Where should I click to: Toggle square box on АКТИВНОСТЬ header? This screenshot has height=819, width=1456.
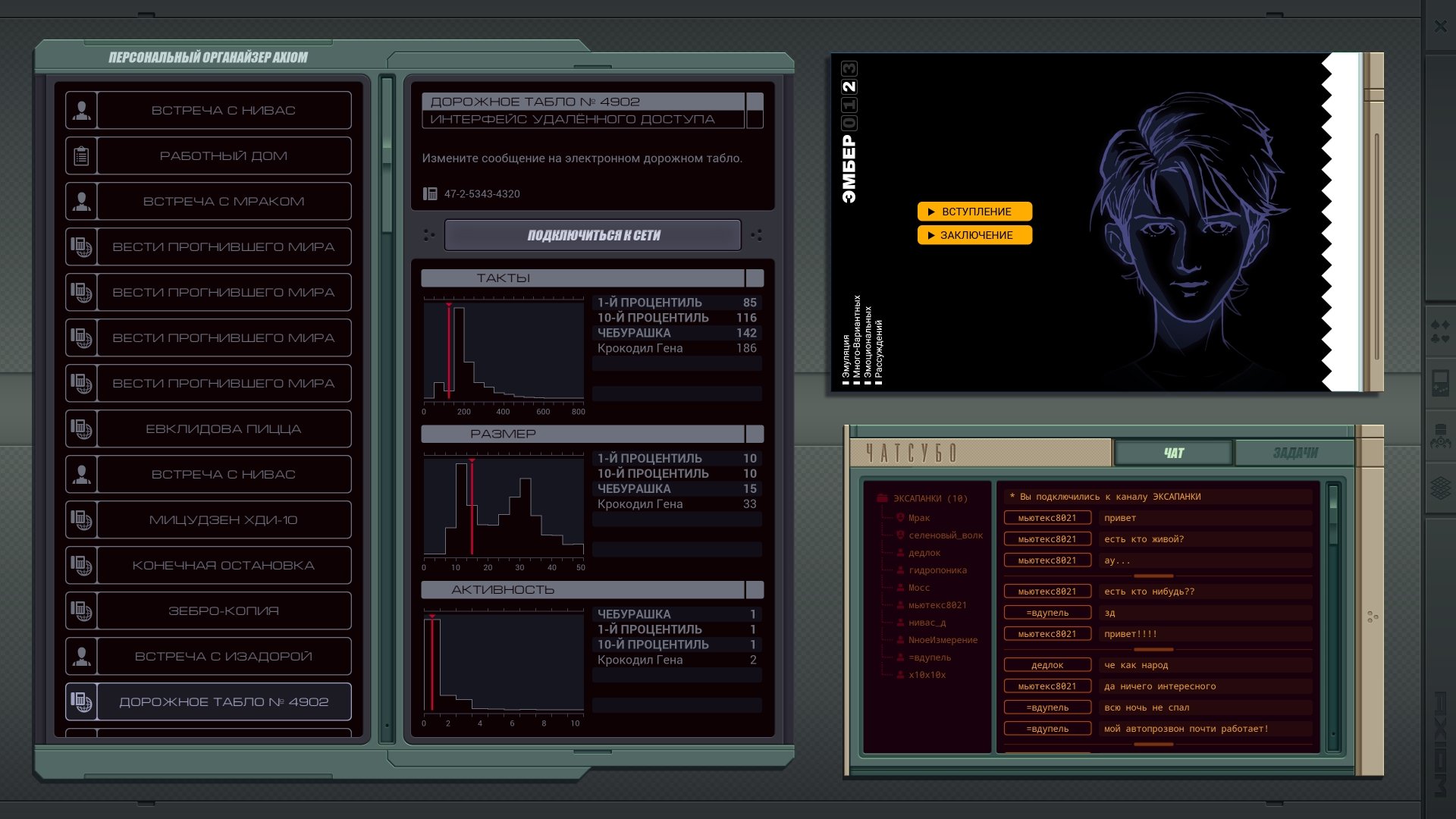(x=755, y=590)
